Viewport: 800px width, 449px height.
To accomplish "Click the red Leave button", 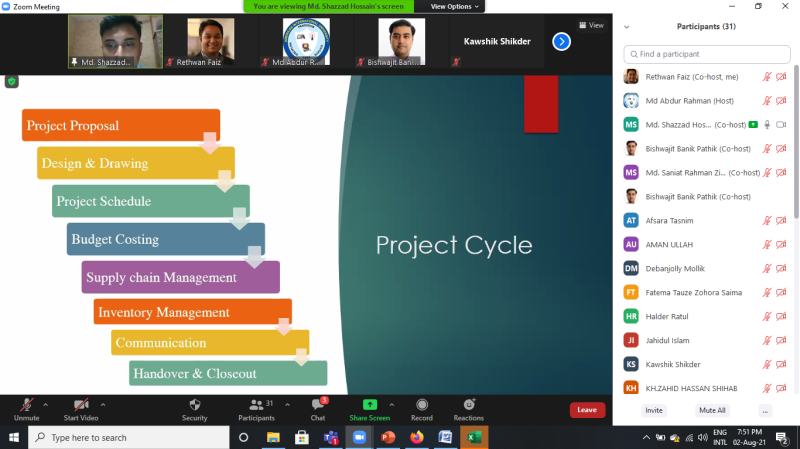I will tap(587, 409).
